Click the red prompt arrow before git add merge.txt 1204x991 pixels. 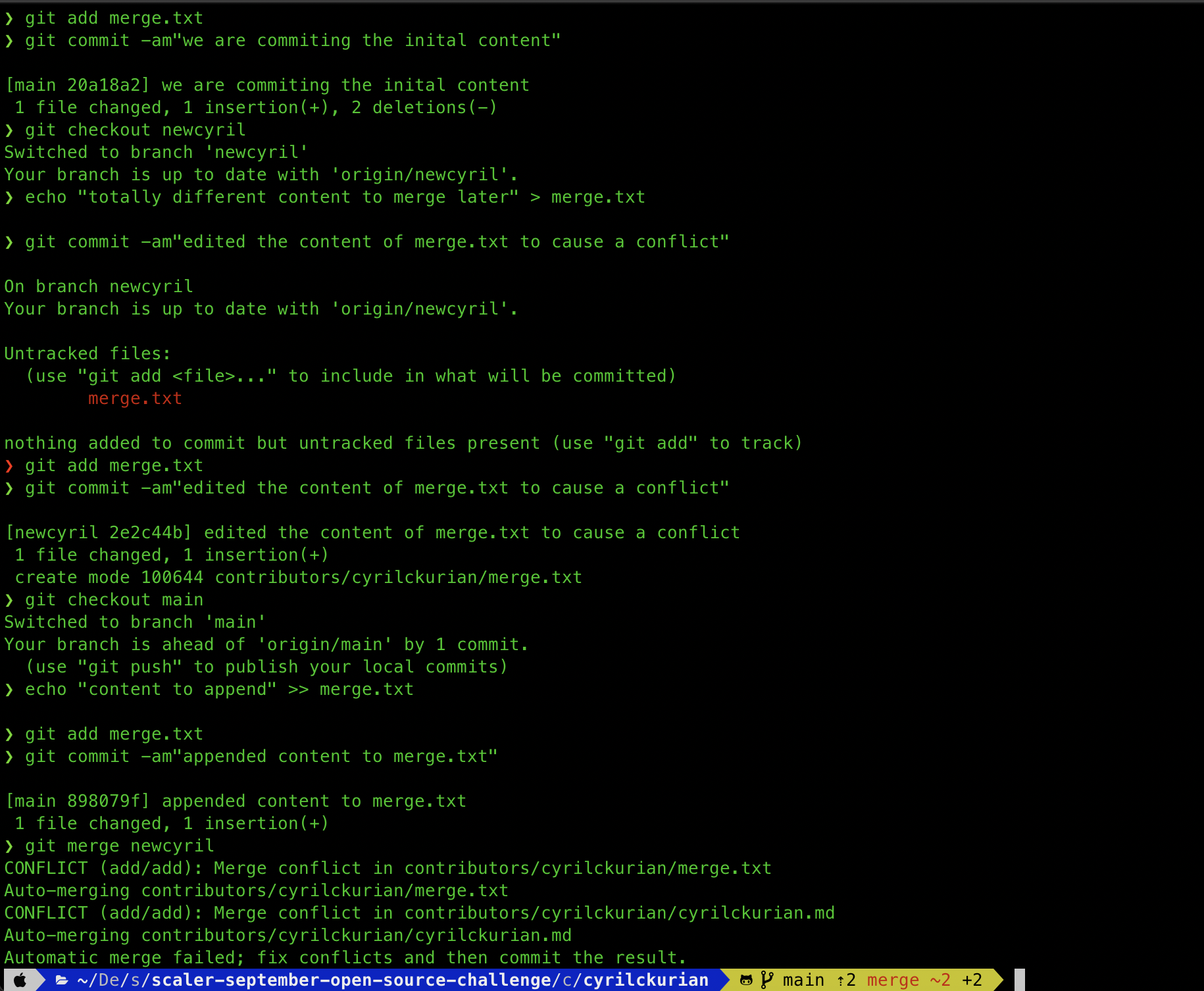point(9,465)
